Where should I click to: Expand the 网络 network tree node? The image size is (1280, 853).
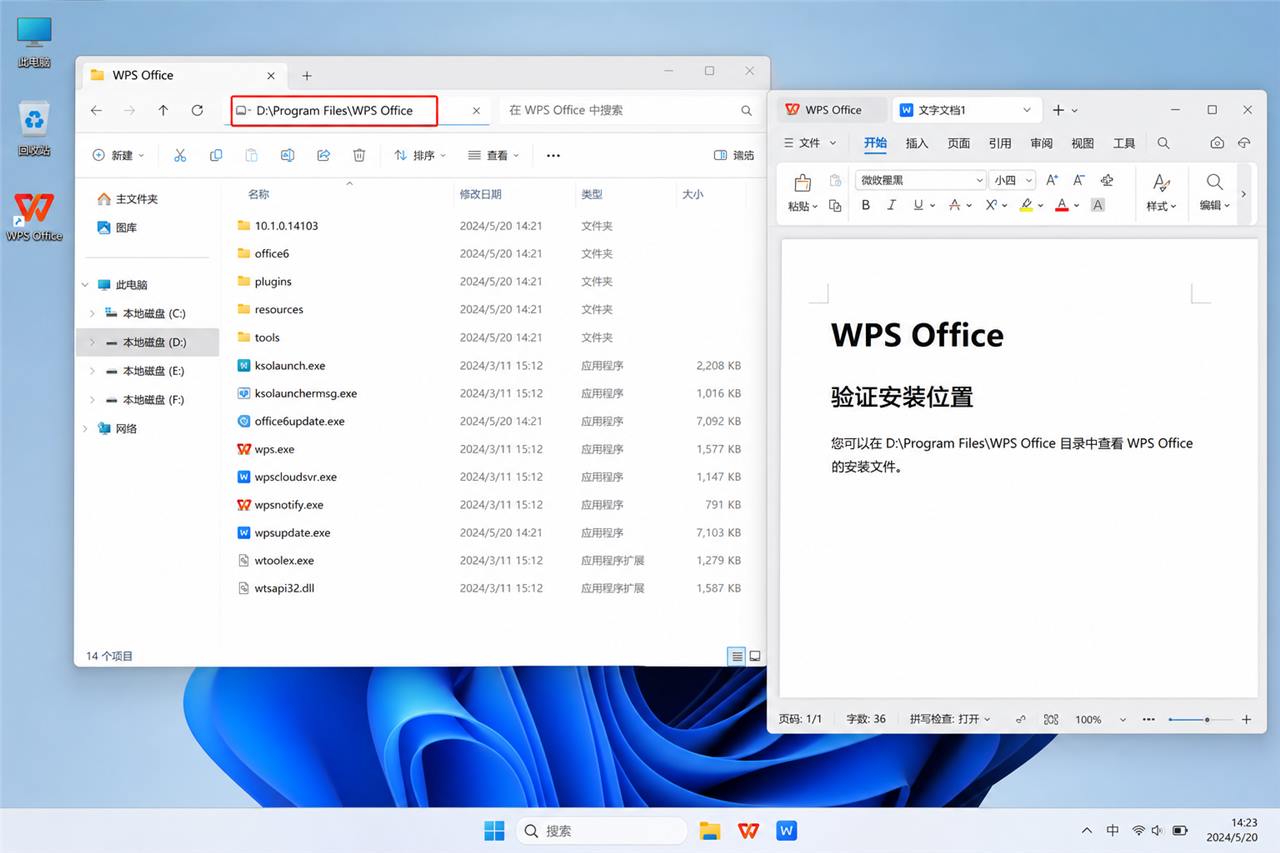pos(85,428)
